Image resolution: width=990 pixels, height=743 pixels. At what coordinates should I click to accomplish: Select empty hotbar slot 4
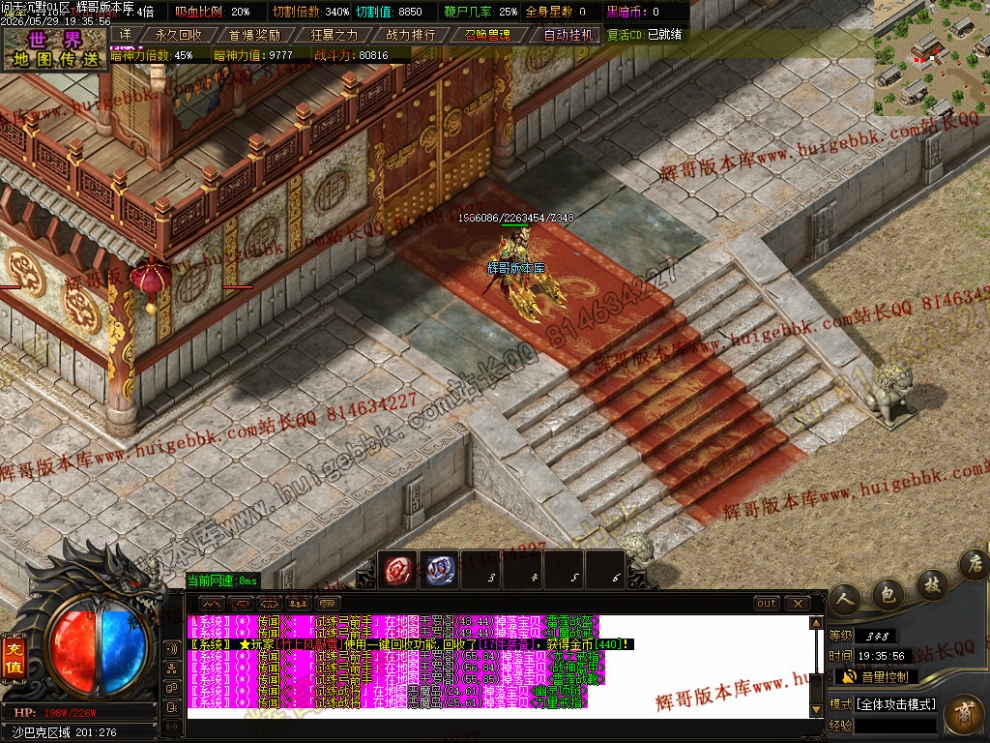[x=523, y=571]
